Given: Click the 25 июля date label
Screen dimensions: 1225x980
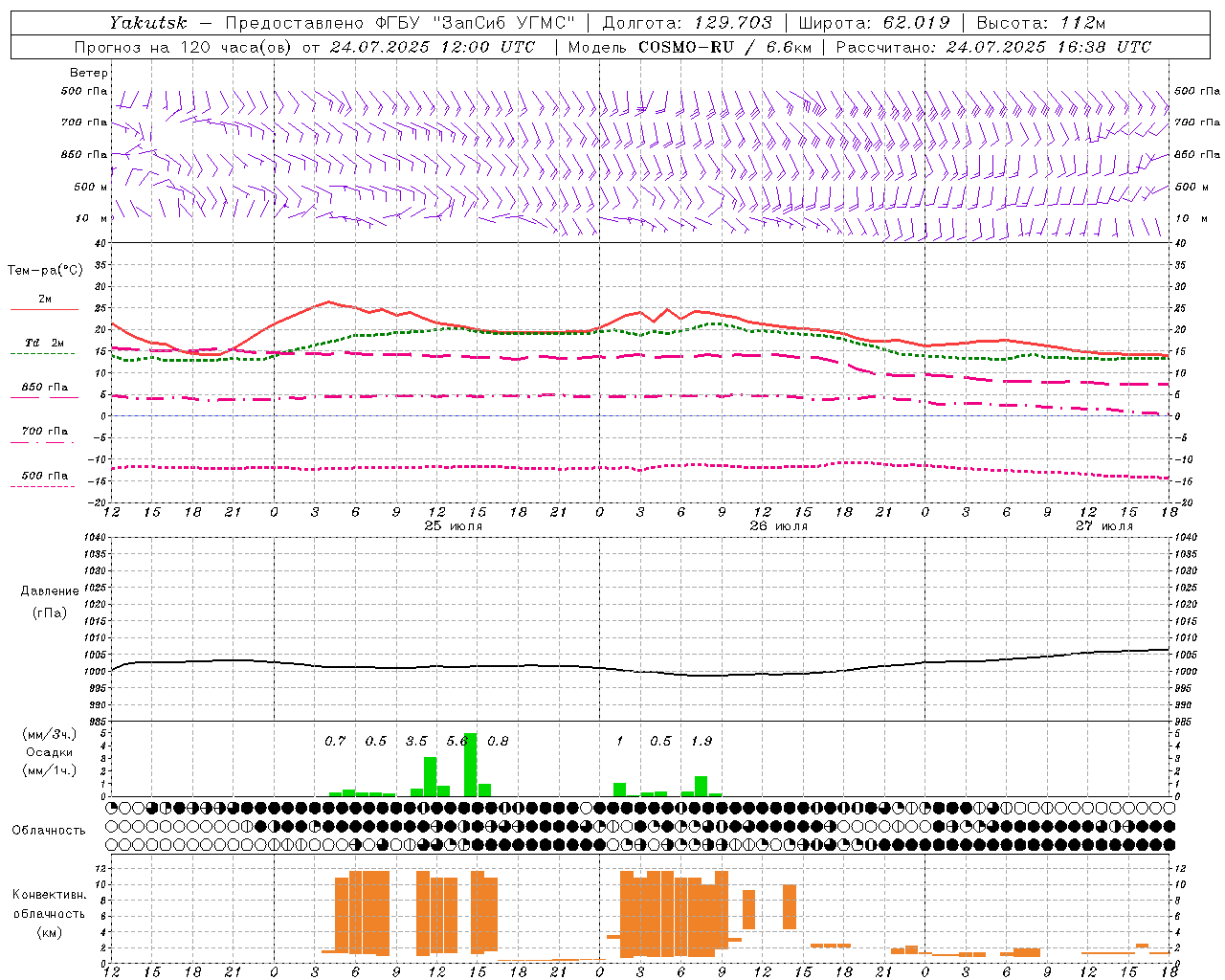Looking at the screenshot, I should tap(454, 526).
